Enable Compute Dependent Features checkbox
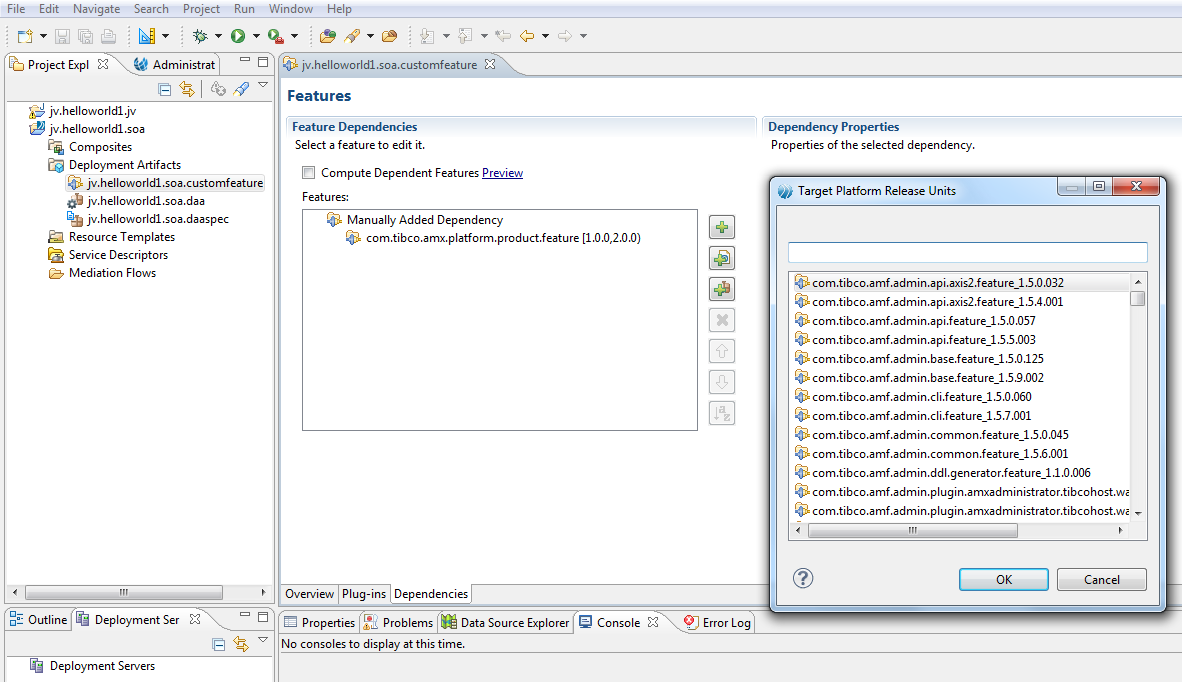1182x682 pixels. click(309, 173)
